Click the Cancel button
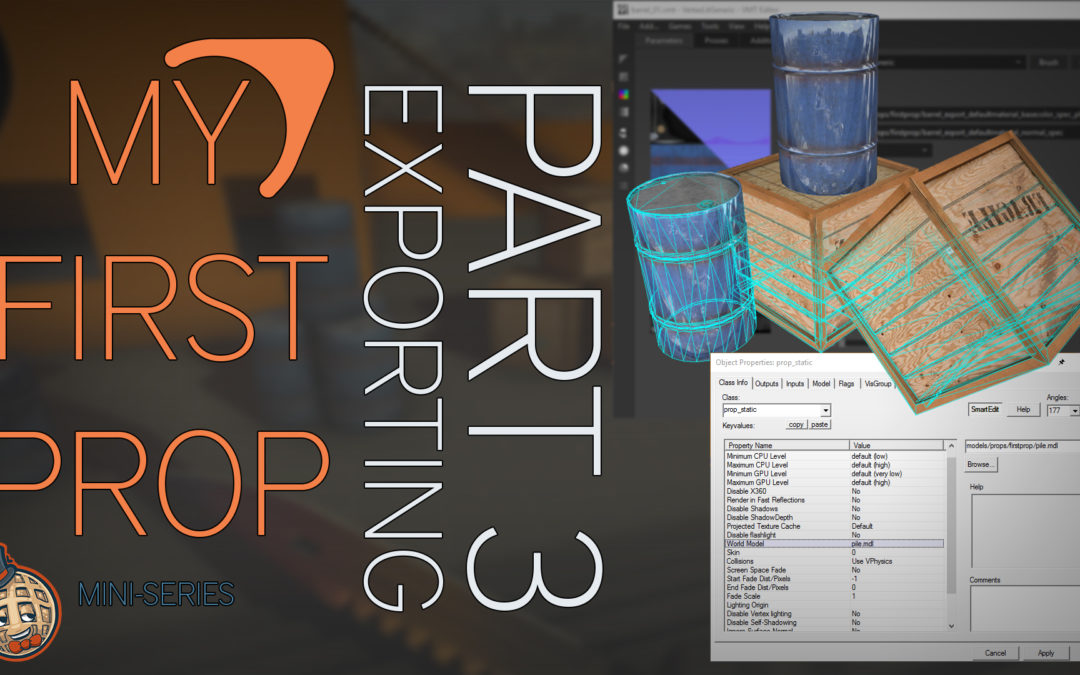Screen dimensions: 1080x675 click(x=995, y=653)
